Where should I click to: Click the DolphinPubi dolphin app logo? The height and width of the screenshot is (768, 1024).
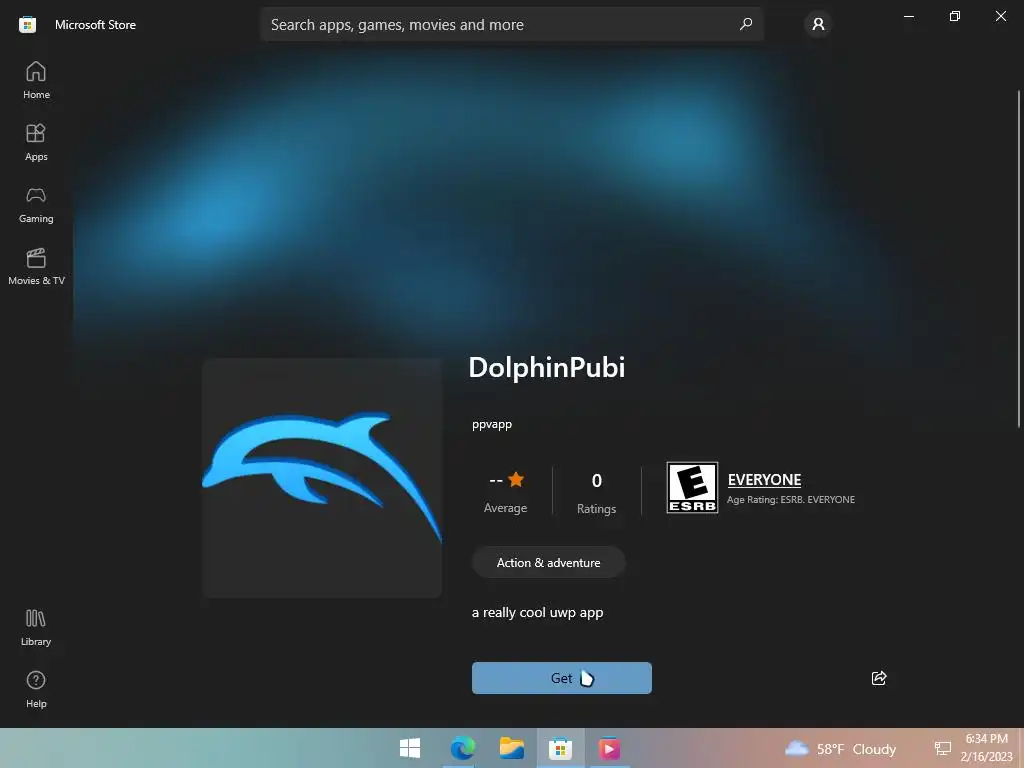(x=322, y=477)
